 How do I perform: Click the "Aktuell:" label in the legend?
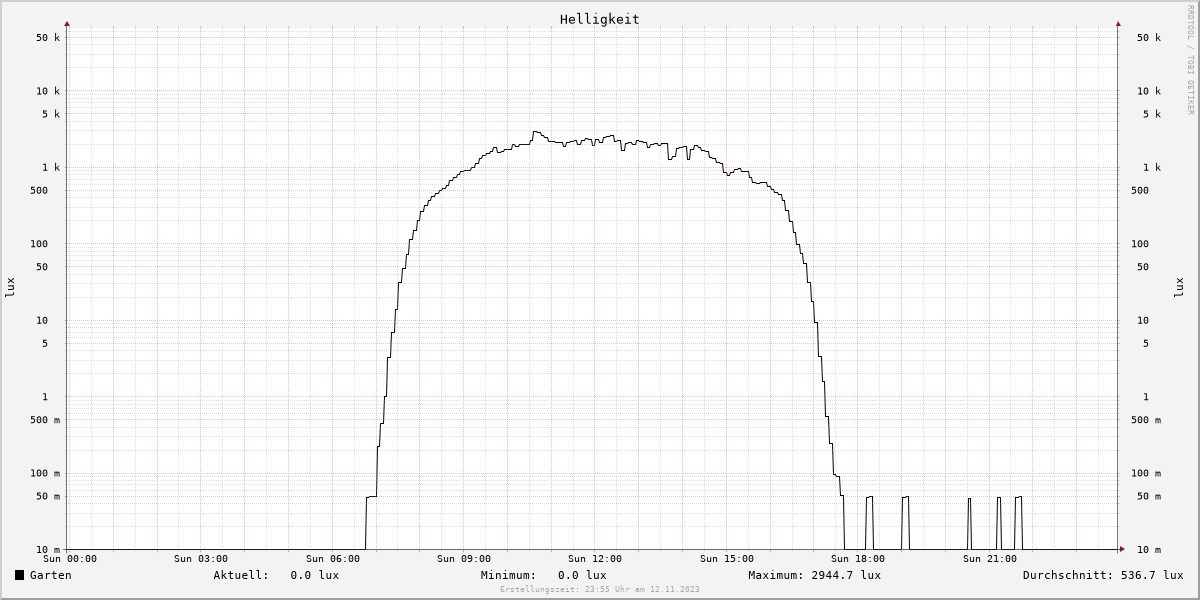coord(241,575)
